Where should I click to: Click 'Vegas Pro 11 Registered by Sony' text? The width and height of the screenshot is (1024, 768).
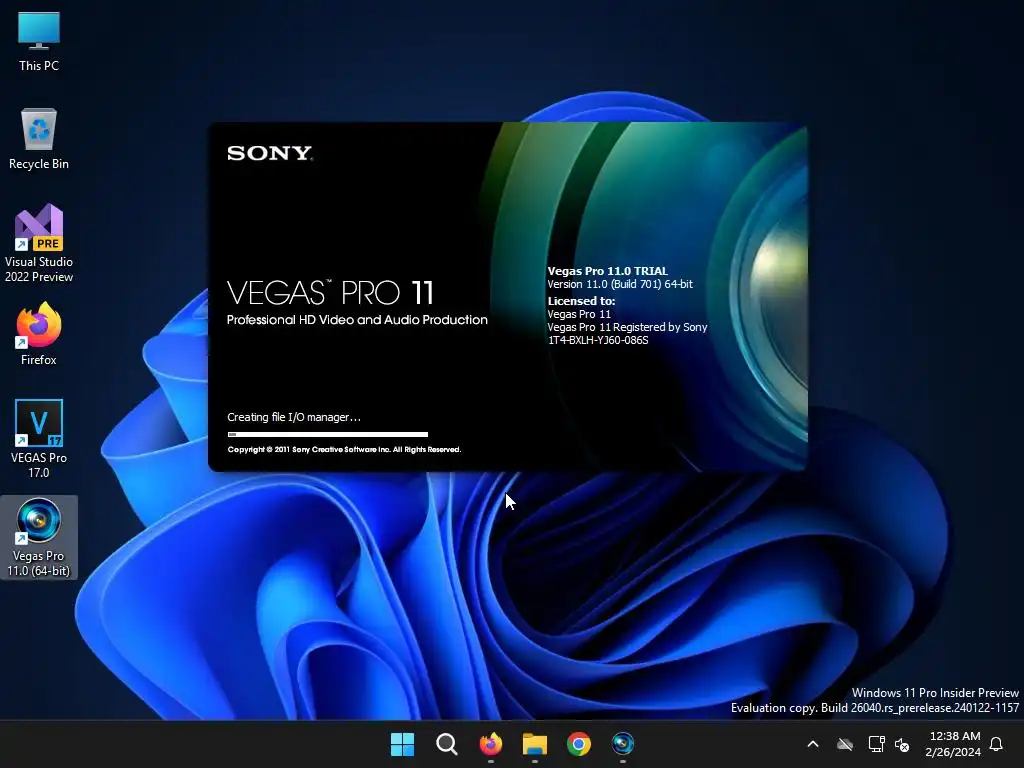coord(627,327)
